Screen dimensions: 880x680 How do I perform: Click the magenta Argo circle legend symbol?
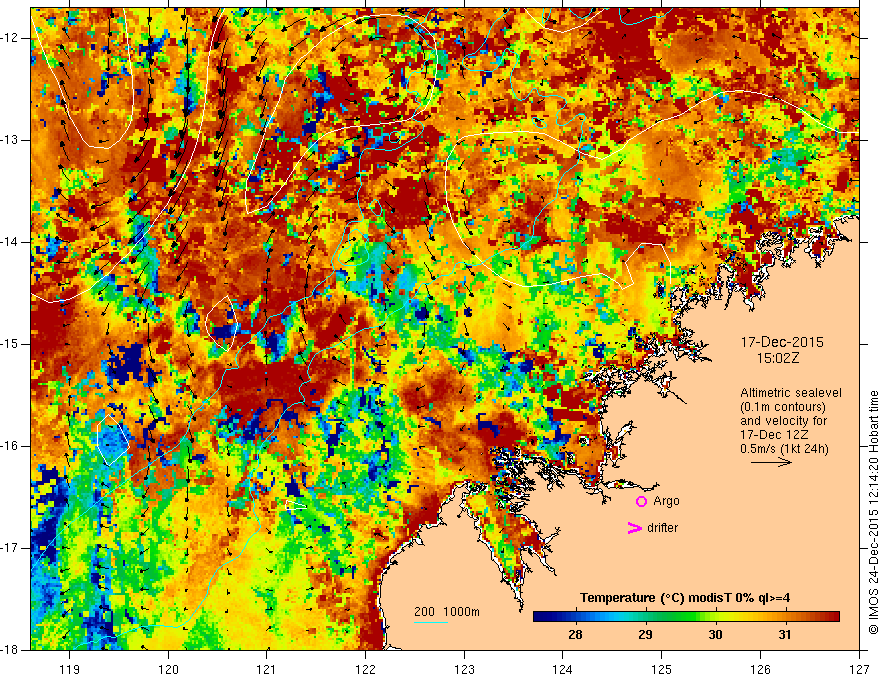coord(641,502)
